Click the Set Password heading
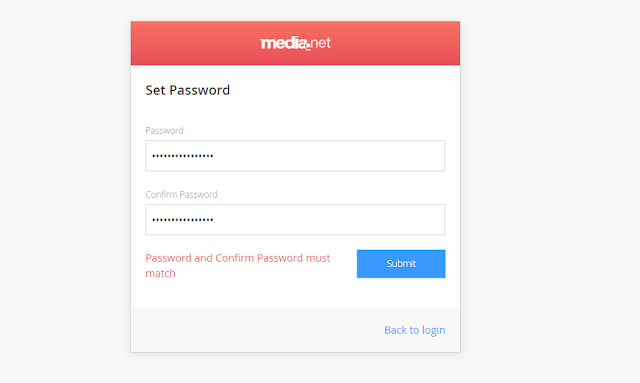The height and width of the screenshot is (383, 640). (x=188, y=90)
